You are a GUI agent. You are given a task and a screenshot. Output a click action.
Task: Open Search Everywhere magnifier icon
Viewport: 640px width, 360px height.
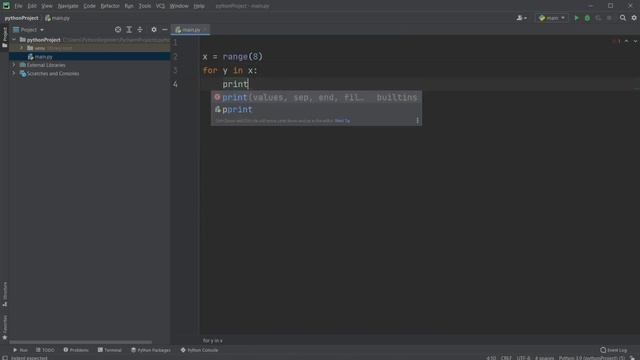pos(622,18)
